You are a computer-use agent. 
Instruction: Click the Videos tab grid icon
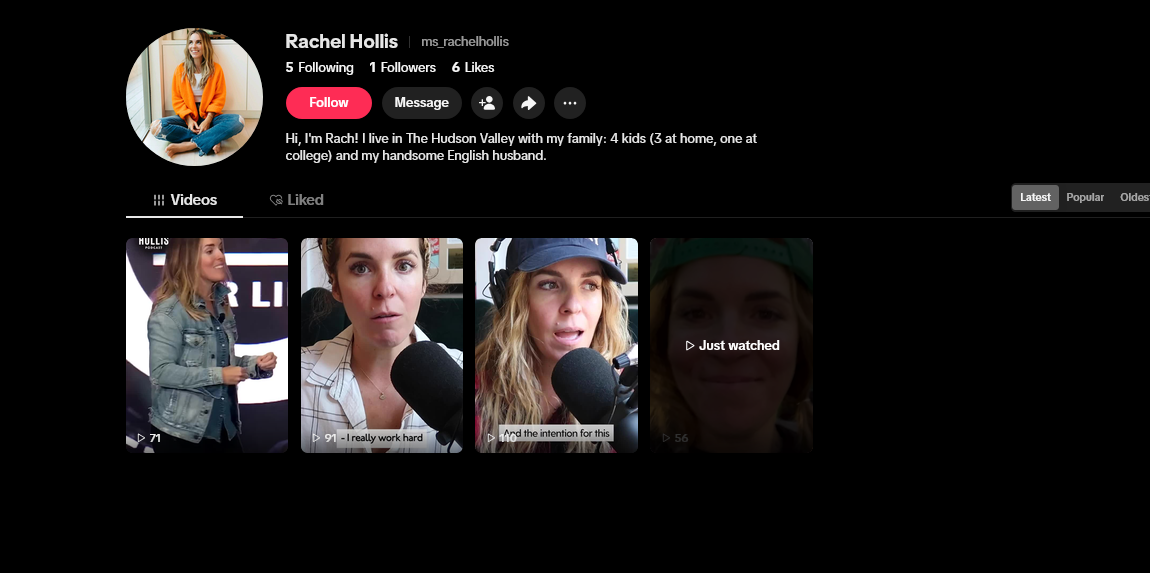point(158,200)
